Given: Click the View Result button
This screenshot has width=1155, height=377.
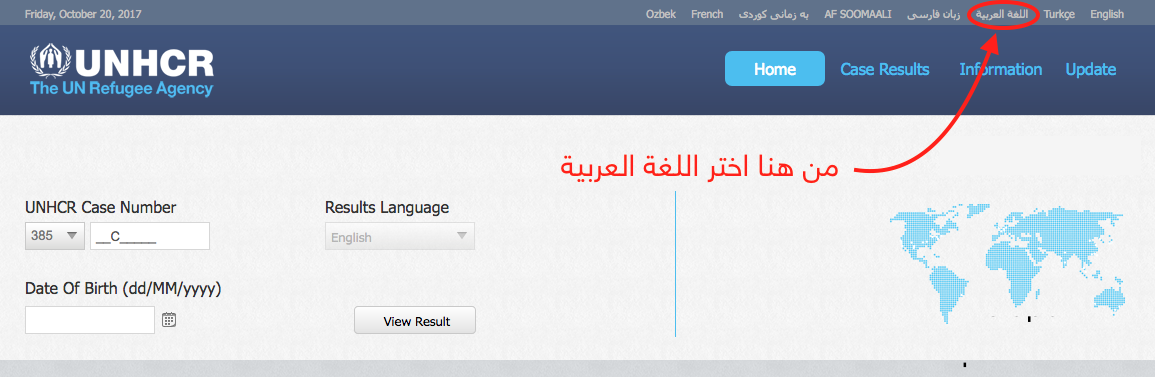Looking at the screenshot, I should 415,320.
